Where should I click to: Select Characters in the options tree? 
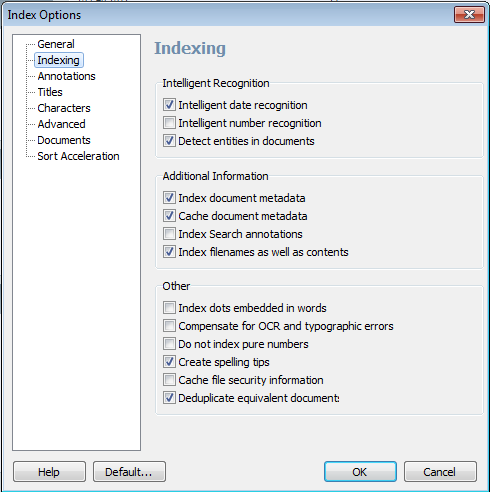click(x=64, y=108)
